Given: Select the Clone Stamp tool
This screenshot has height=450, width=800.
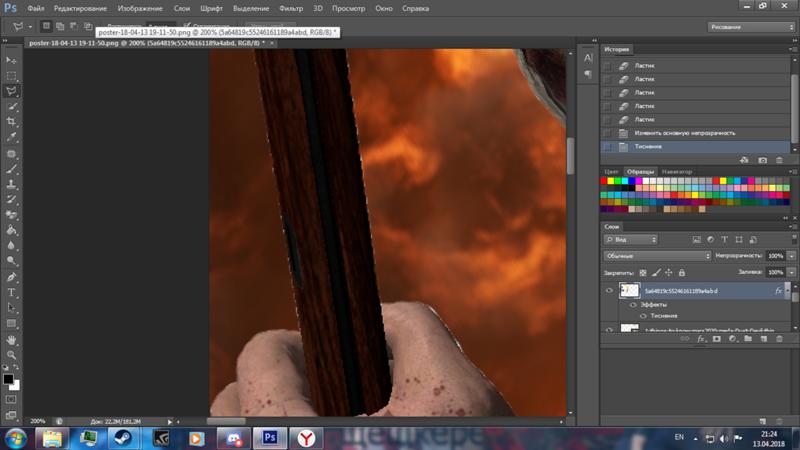Looking at the screenshot, I should pos(11,184).
